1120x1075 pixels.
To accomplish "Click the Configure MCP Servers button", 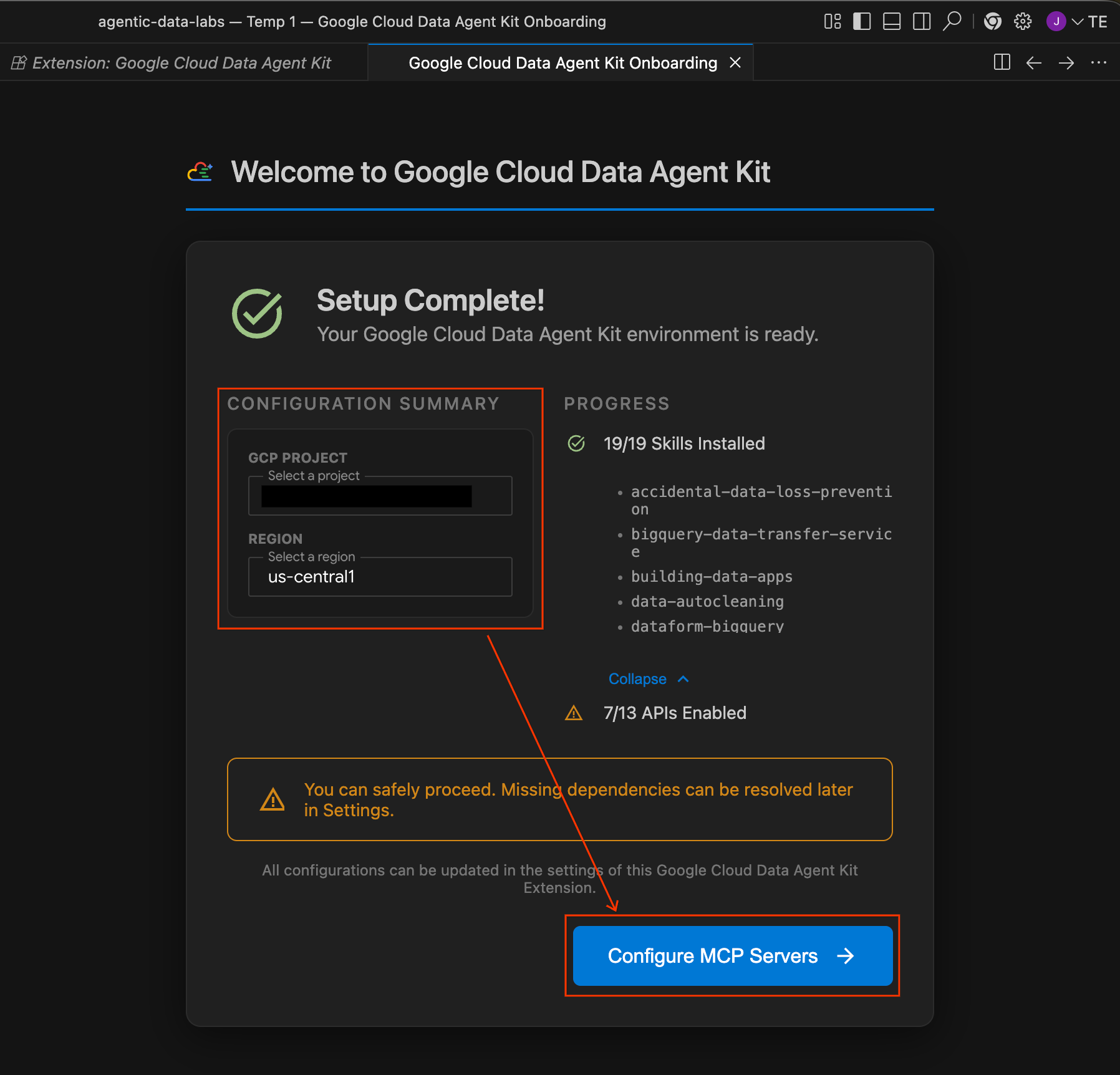I will (x=733, y=956).
